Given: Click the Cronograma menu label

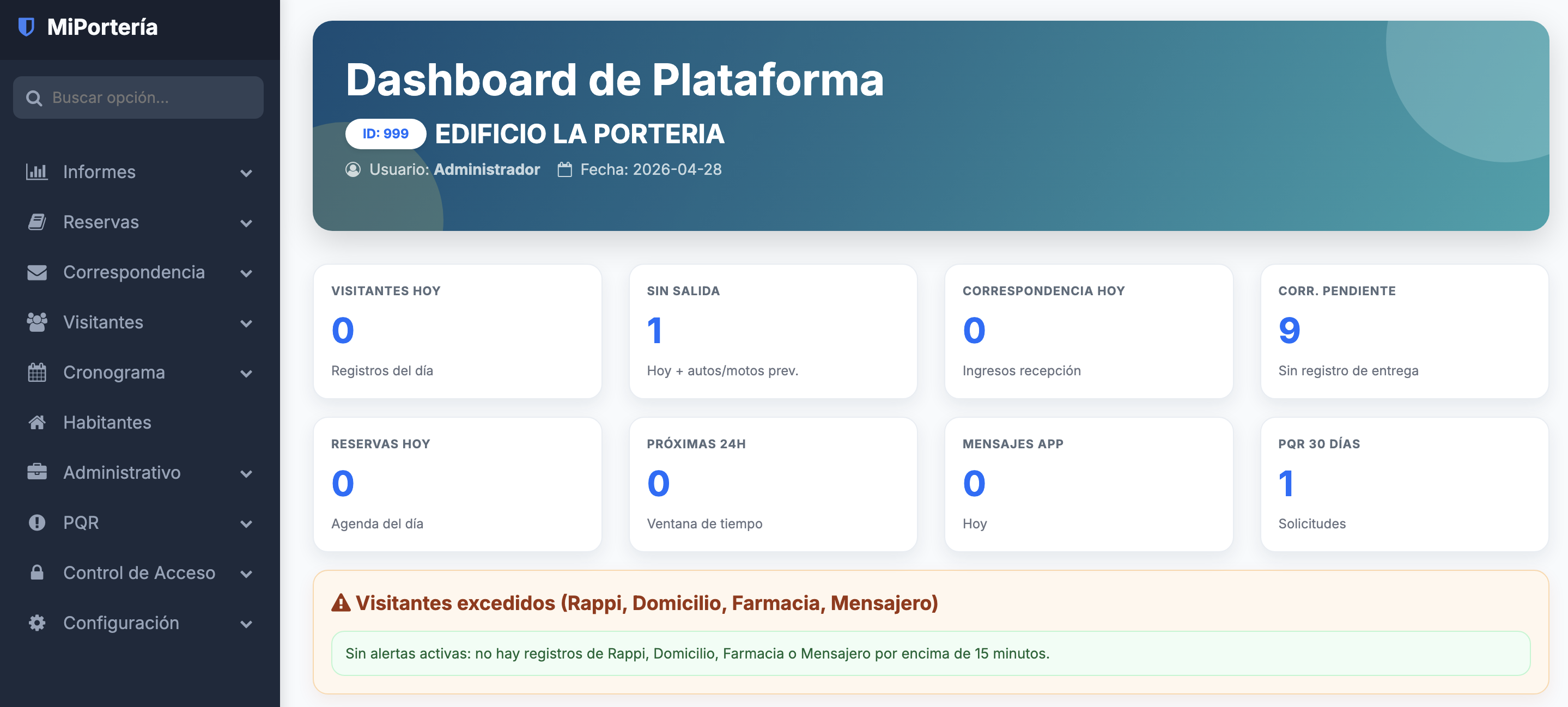Looking at the screenshot, I should pos(114,373).
